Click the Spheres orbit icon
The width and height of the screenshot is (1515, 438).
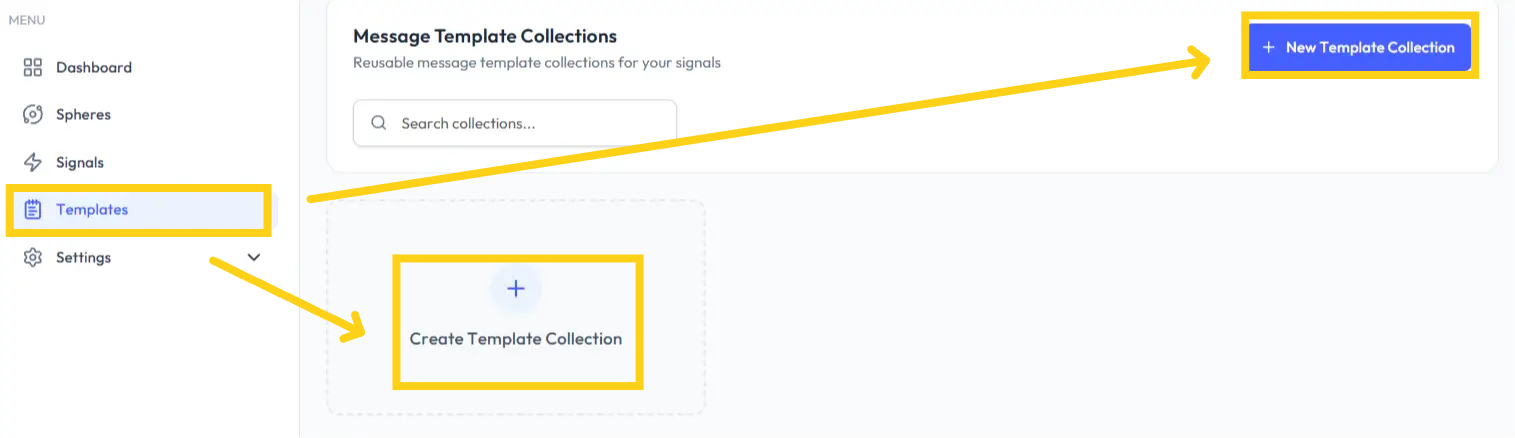(33, 115)
